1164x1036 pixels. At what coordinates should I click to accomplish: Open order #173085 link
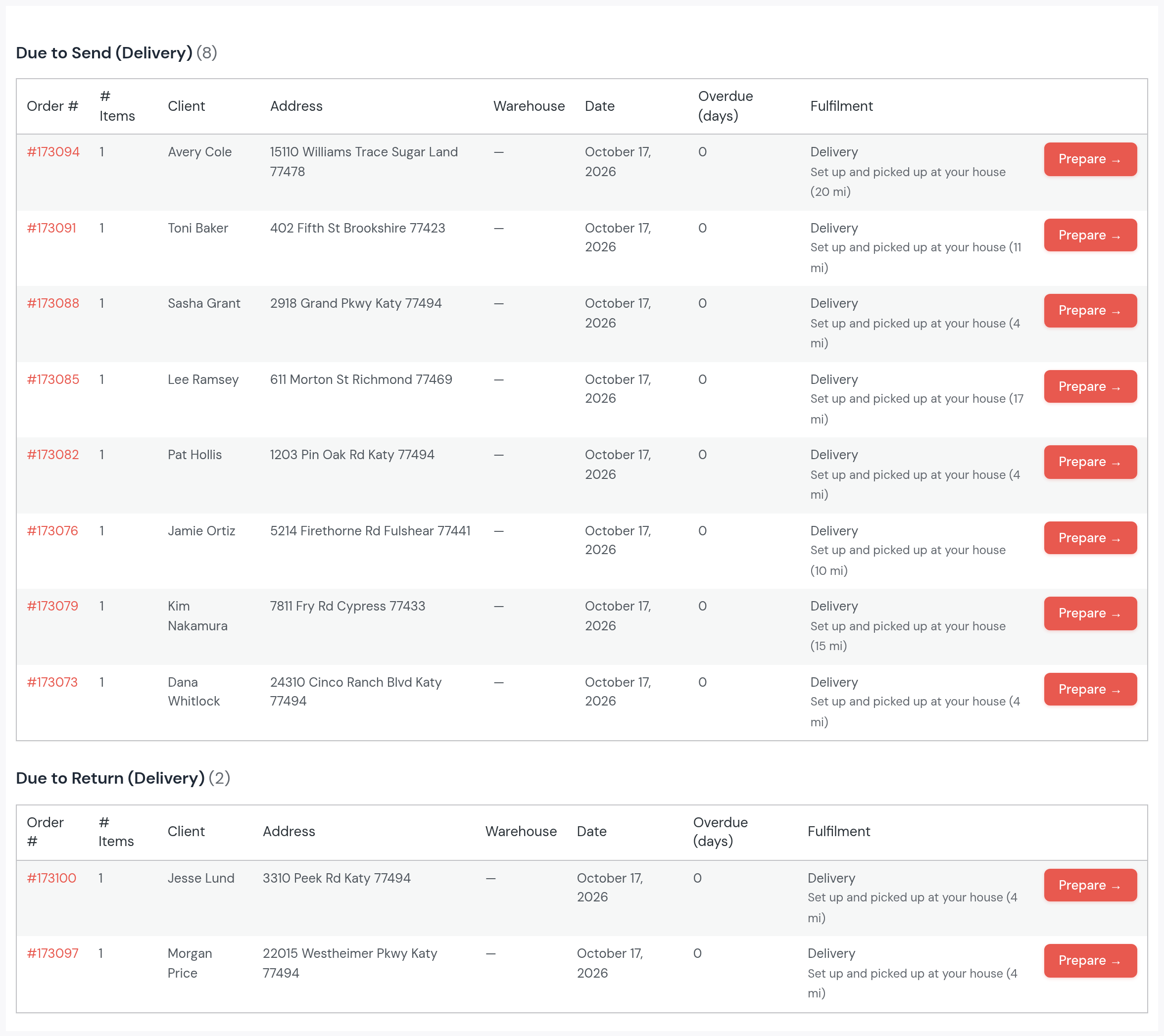(53, 379)
